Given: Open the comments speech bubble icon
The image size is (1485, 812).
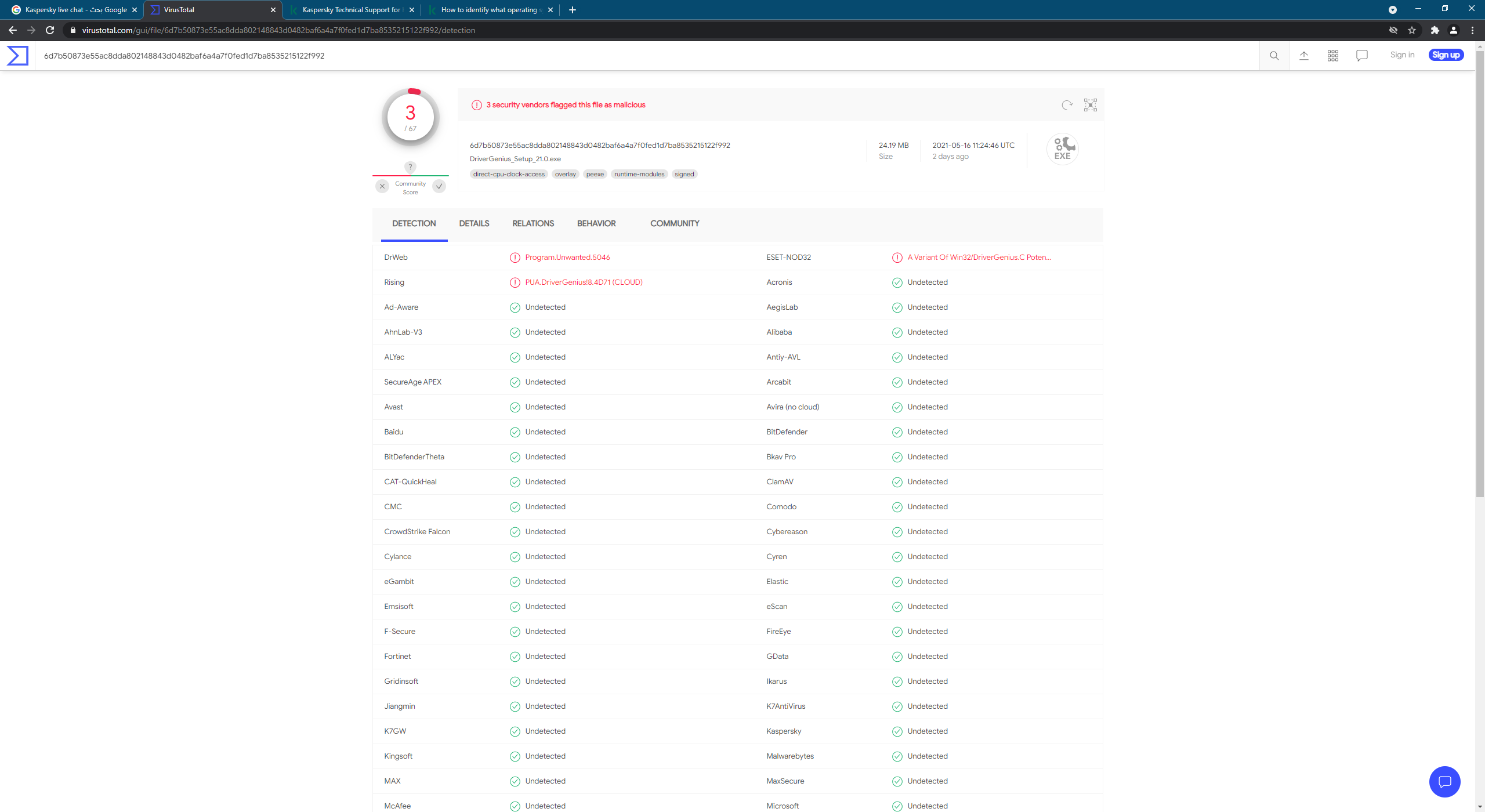Looking at the screenshot, I should pos(1361,56).
